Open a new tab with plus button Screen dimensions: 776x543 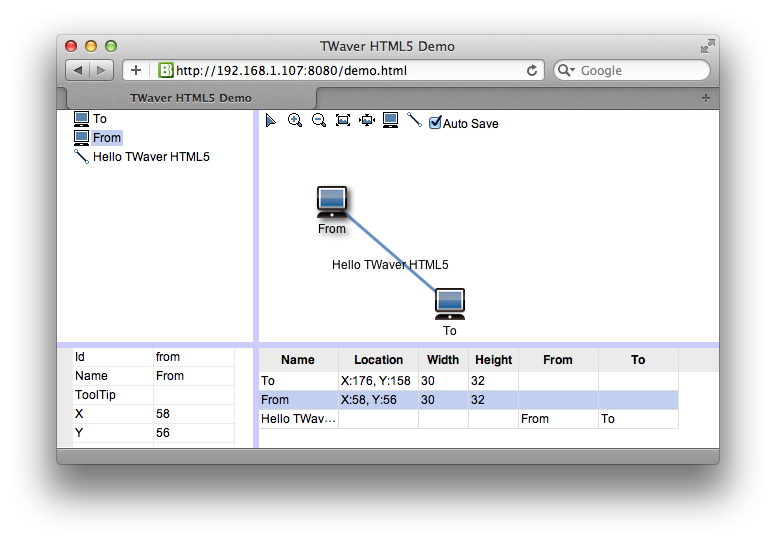(x=706, y=98)
